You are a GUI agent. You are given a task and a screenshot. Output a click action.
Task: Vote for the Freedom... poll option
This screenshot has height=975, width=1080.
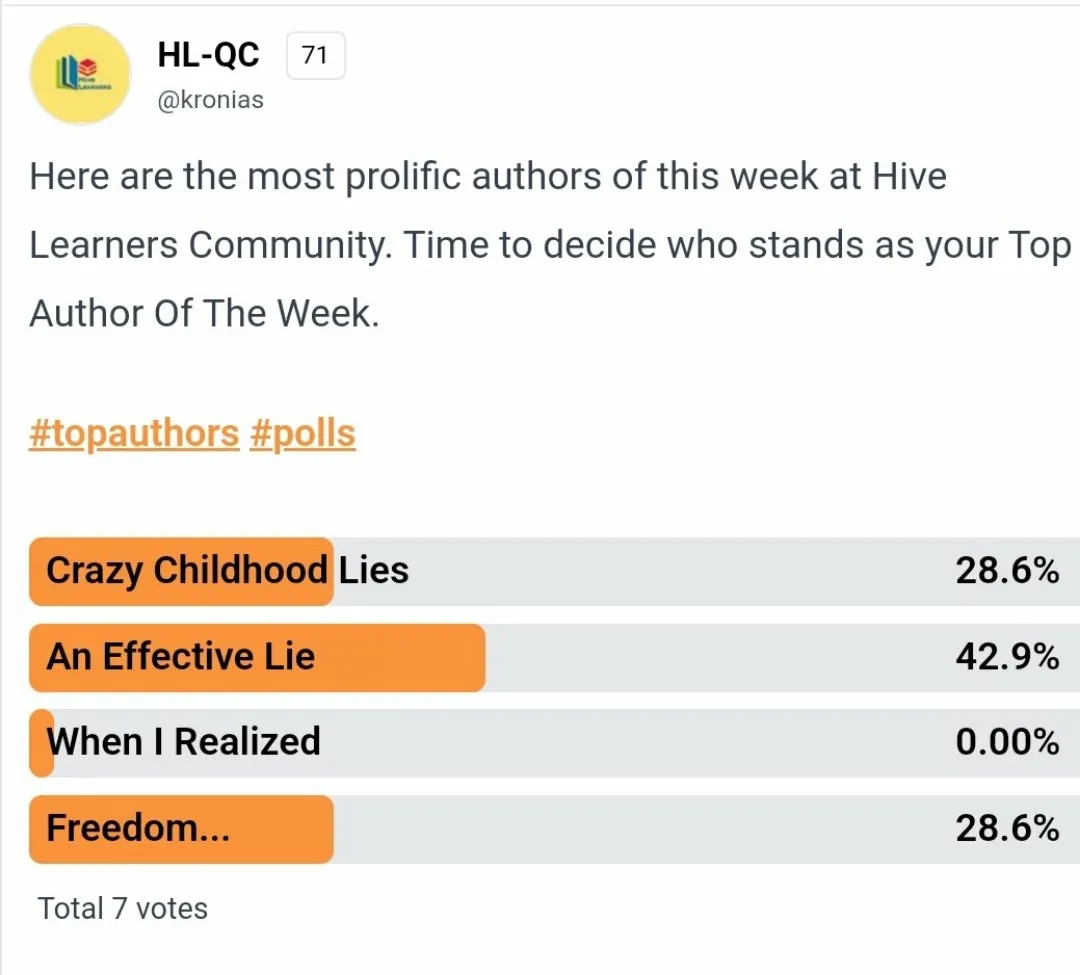(554, 829)
